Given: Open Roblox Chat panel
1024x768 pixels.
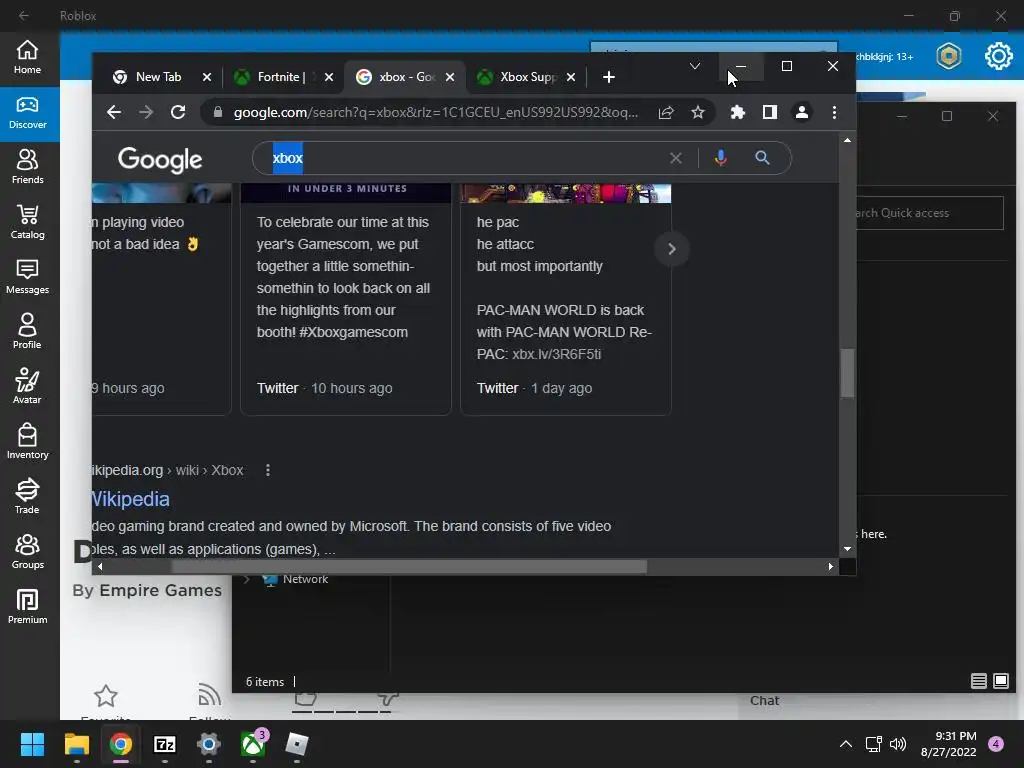Looking at the screenshot, I should [764, 701].
